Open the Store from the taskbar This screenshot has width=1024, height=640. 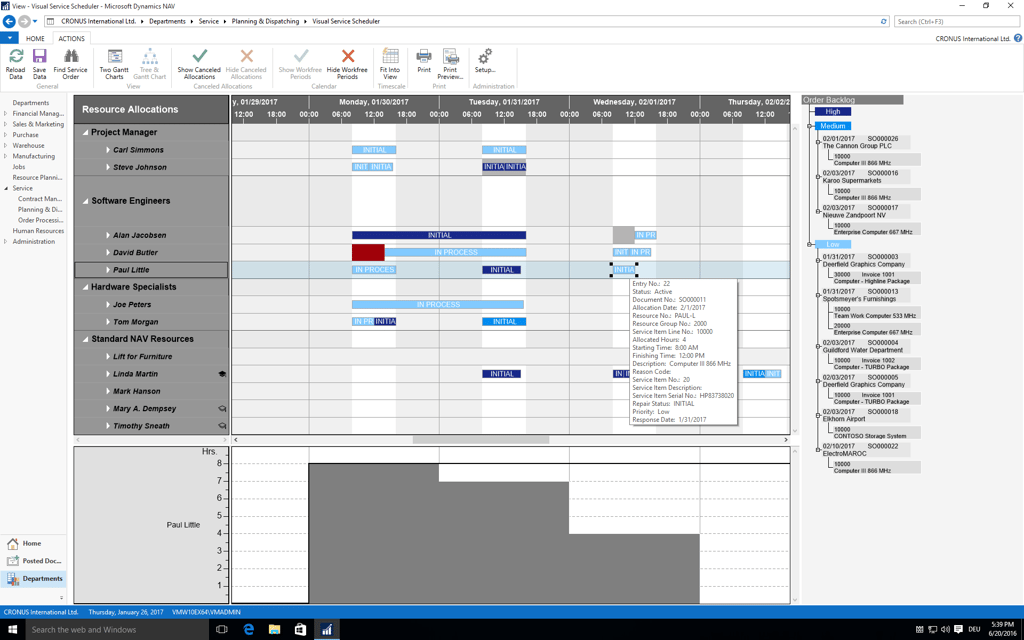pos(300,630)
